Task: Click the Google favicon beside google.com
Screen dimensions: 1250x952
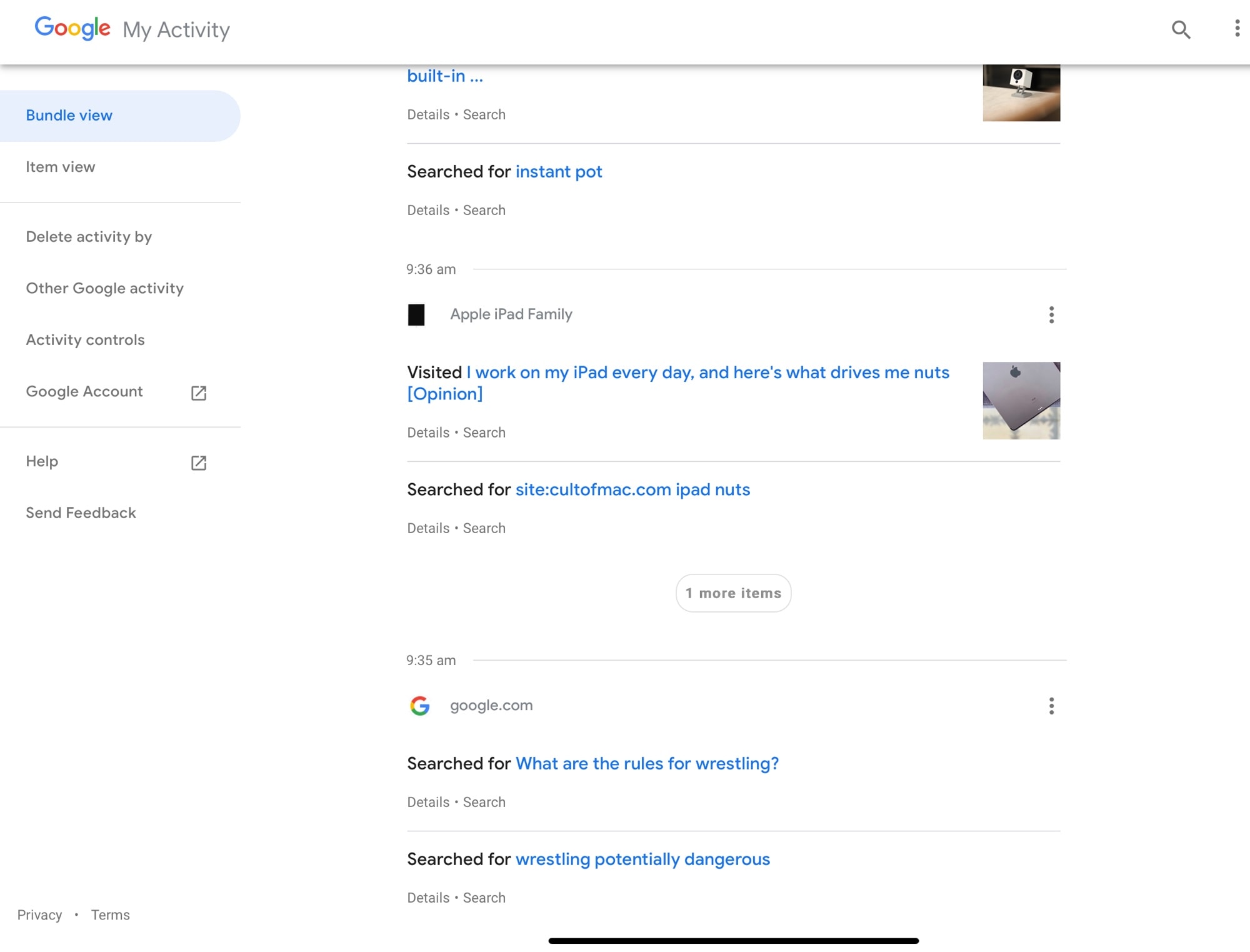Action: click(x=421, y=706)
